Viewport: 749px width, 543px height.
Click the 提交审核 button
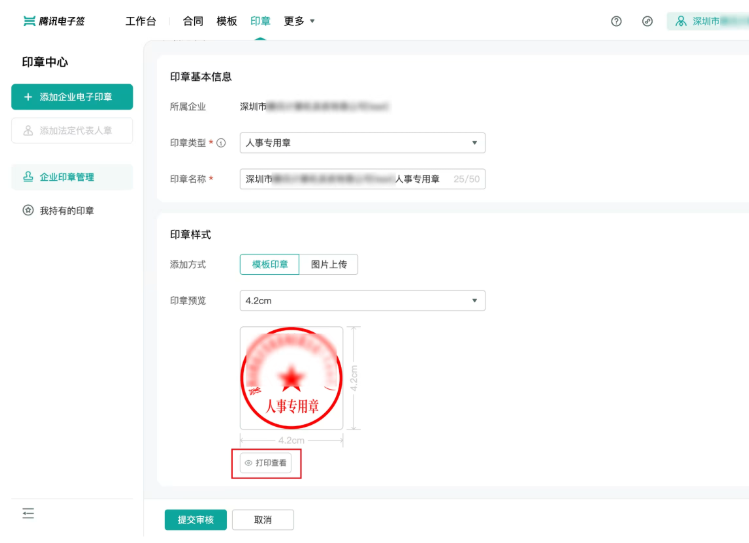click(195, 520)
